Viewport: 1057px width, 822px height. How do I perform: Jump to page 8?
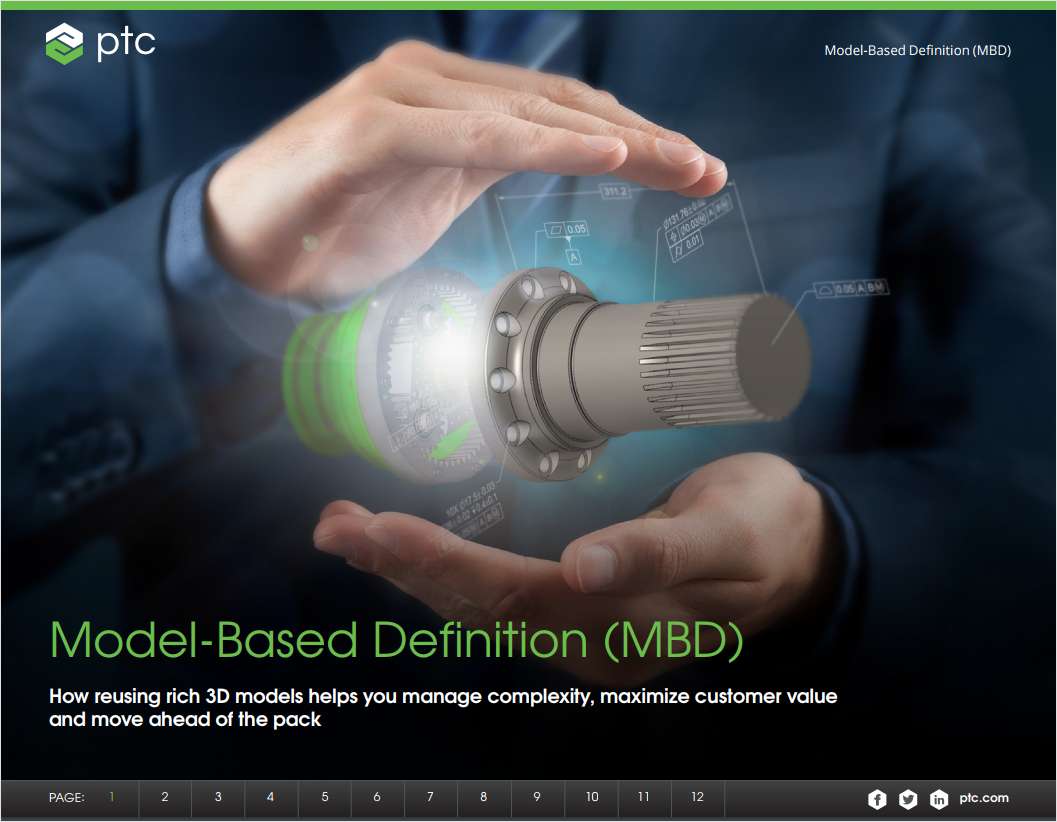point(483,797)
